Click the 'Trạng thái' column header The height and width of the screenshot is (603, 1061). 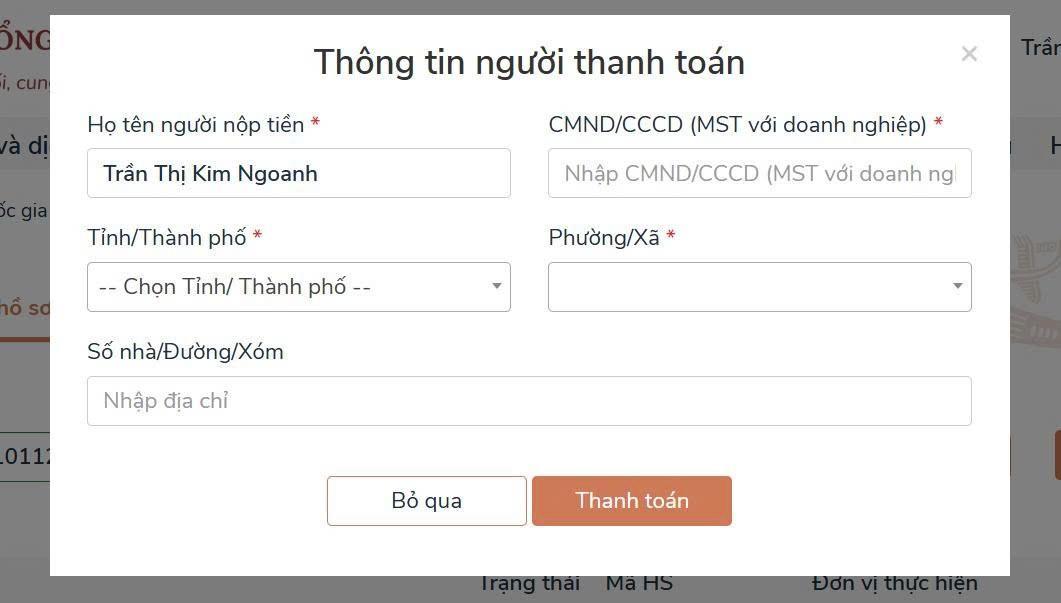(529, 584)
